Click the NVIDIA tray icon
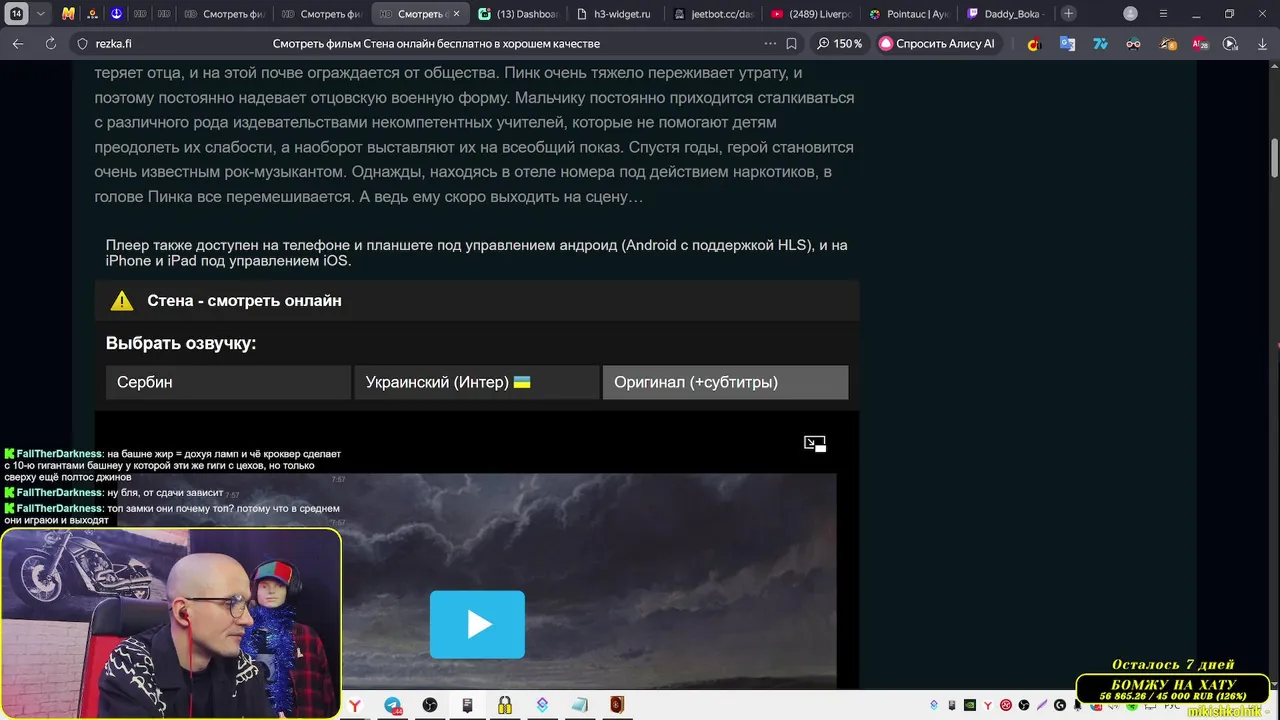Viewport: 1280px width, 720px height. click(x=970, y=705)
